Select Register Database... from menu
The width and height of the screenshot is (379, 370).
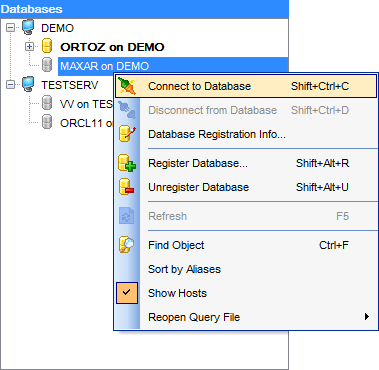coord(246,163)
